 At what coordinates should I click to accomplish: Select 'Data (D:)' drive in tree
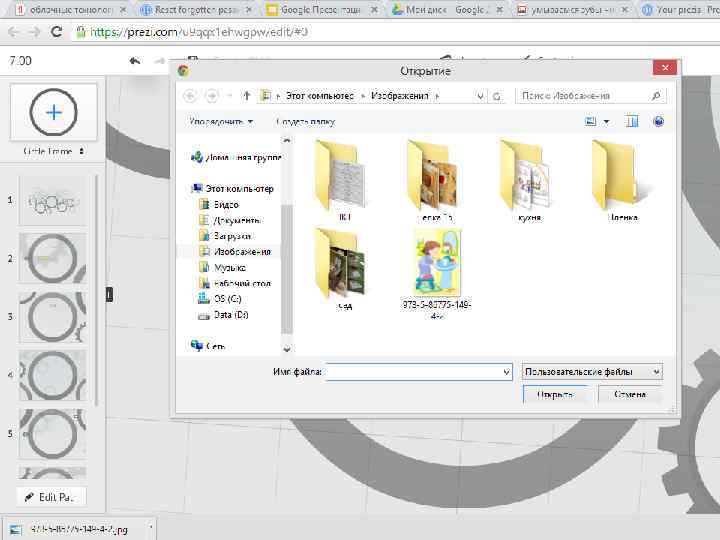tap(223, 315)
